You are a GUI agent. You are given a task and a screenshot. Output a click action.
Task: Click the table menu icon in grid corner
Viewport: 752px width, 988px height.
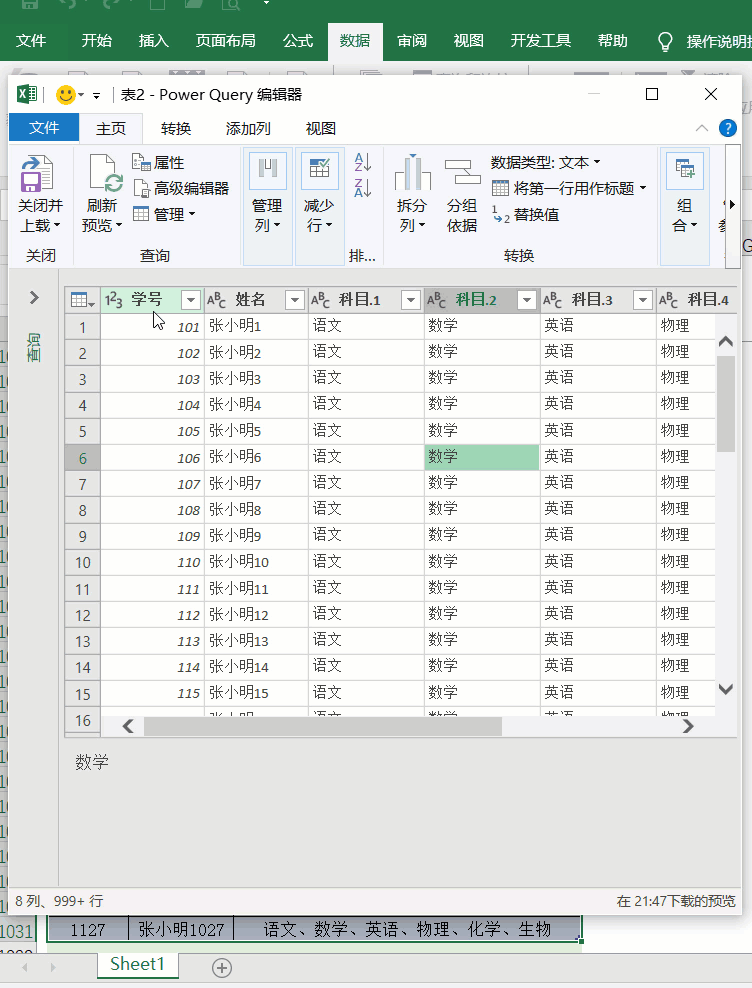[x=83, y=300]
